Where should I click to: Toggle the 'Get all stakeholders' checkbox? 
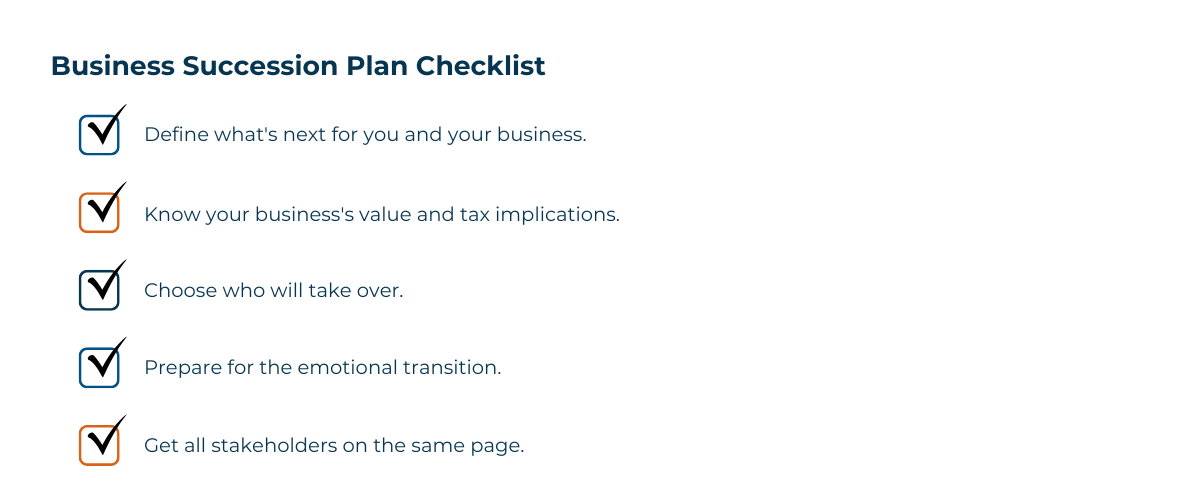[x=99, y=444]
